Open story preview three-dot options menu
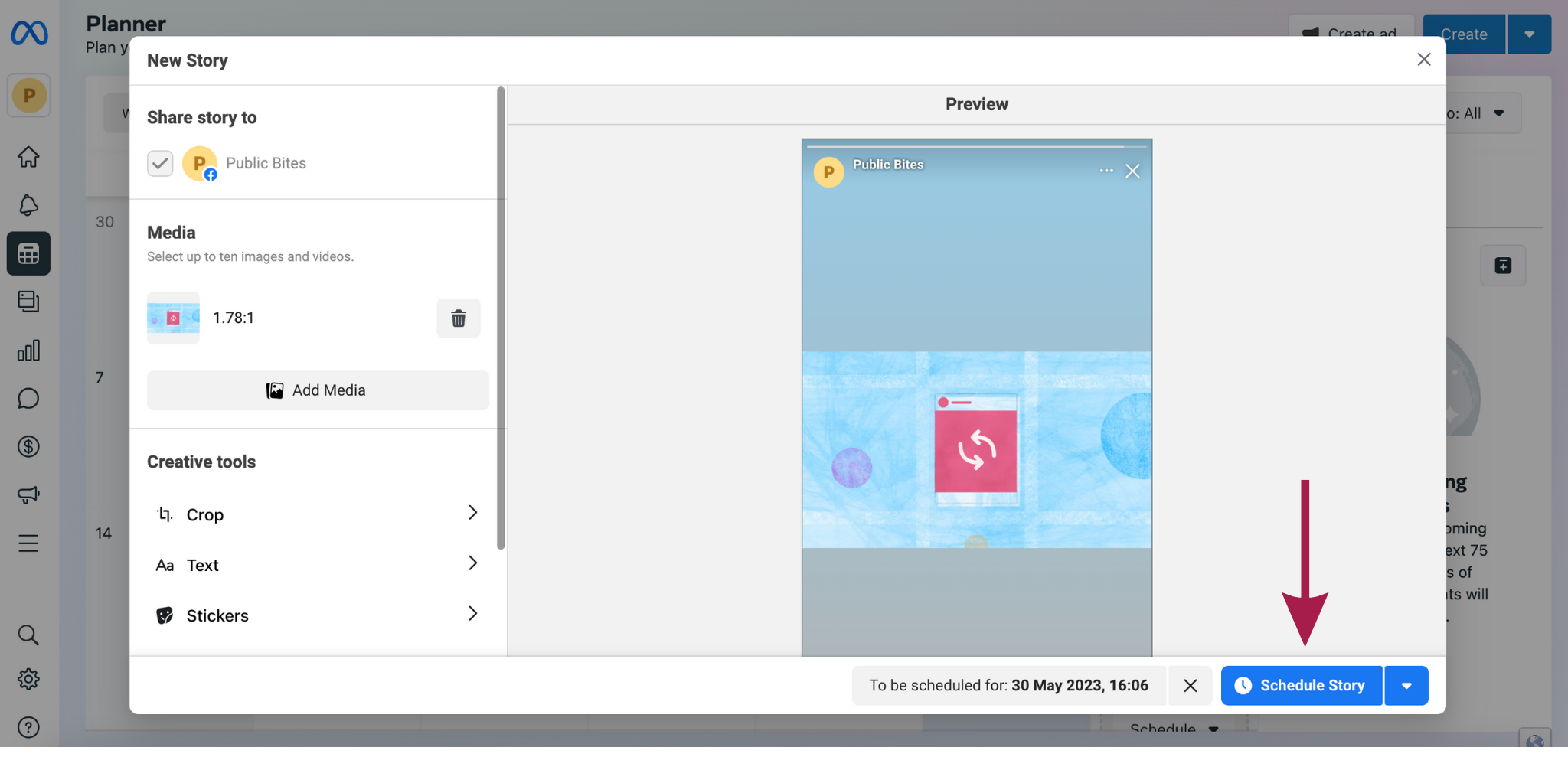 [x=1106, y=171]
